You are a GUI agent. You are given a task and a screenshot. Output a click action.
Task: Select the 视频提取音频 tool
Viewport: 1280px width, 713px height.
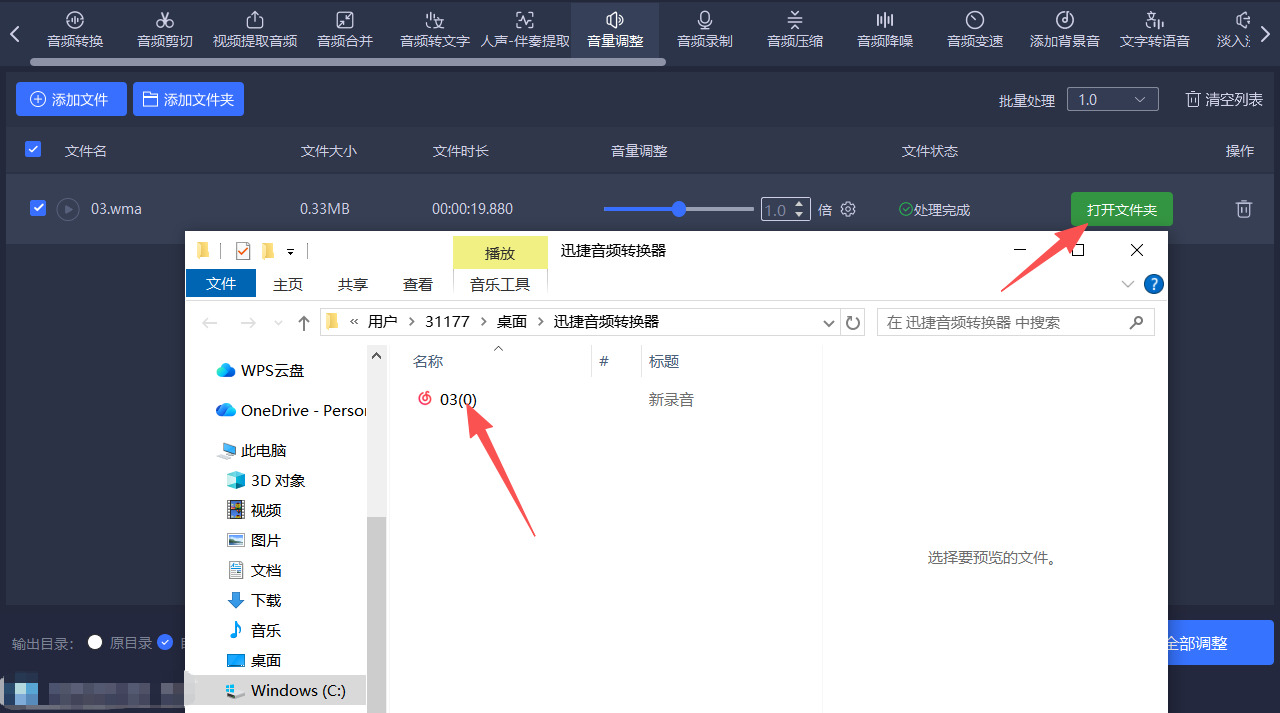[254, 28]
